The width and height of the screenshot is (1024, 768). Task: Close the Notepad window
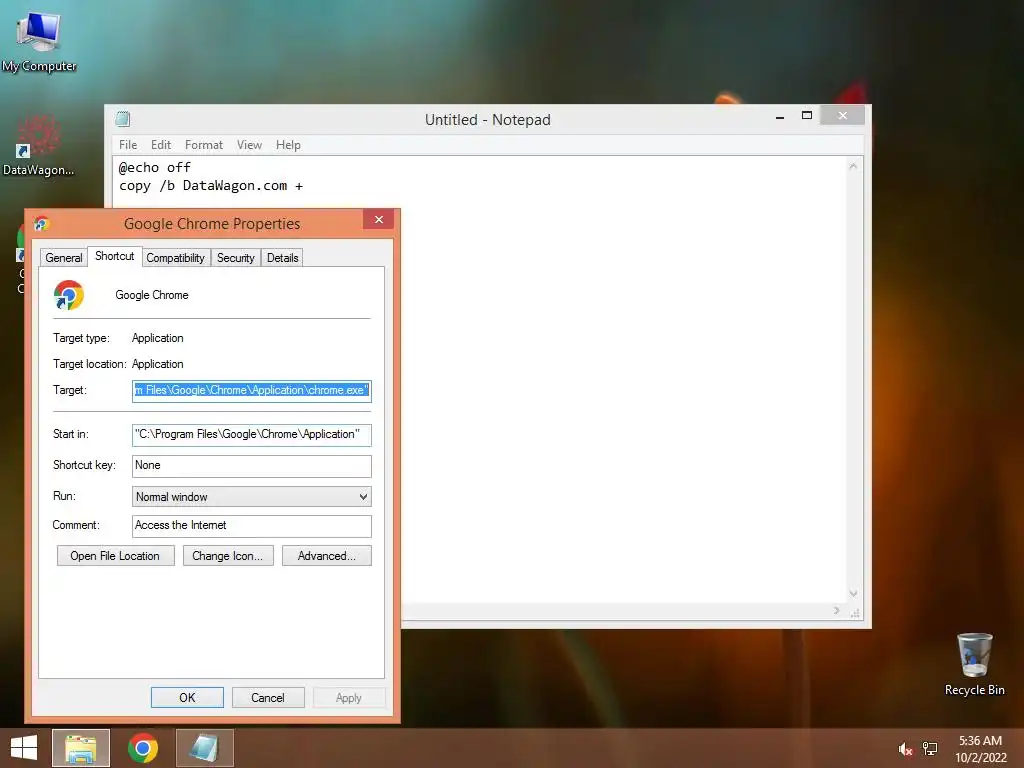[x=842, y=116]
